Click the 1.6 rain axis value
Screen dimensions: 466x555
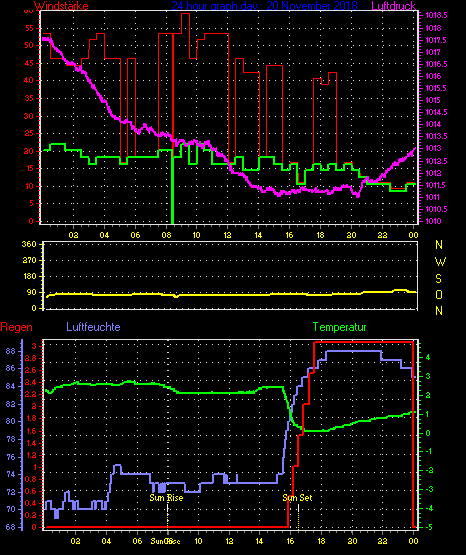(x=31, y=431)
